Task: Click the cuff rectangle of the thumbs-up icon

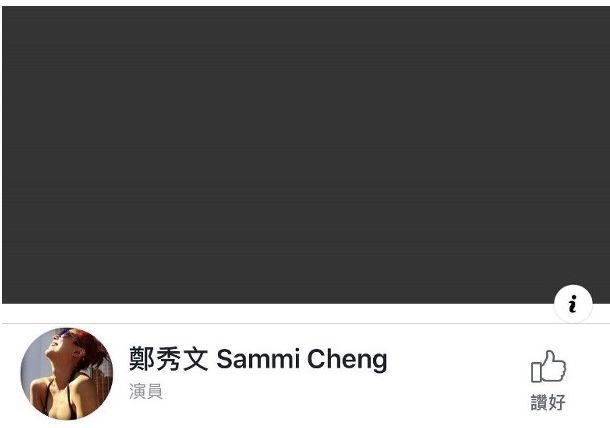Action: (536, 372)
